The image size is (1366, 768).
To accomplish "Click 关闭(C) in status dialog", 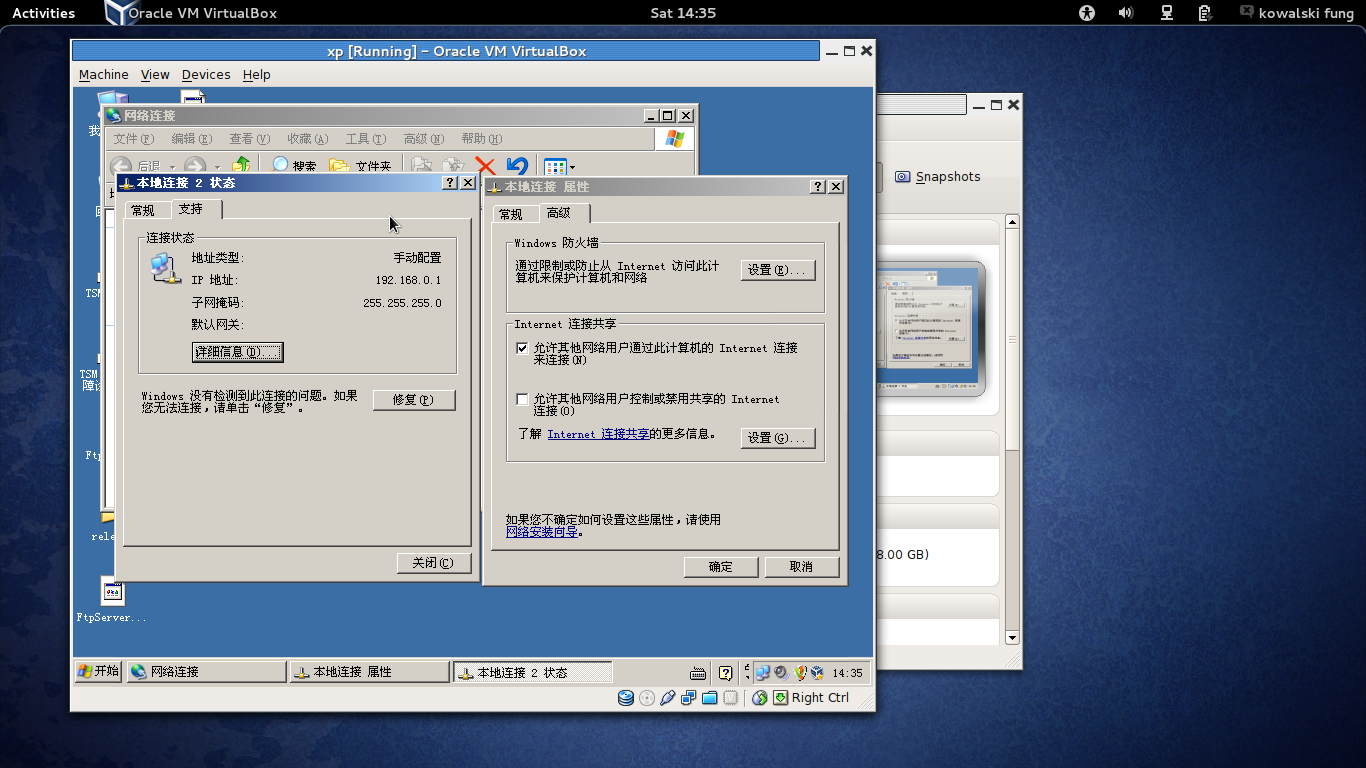I will click(x=434, y=563).
